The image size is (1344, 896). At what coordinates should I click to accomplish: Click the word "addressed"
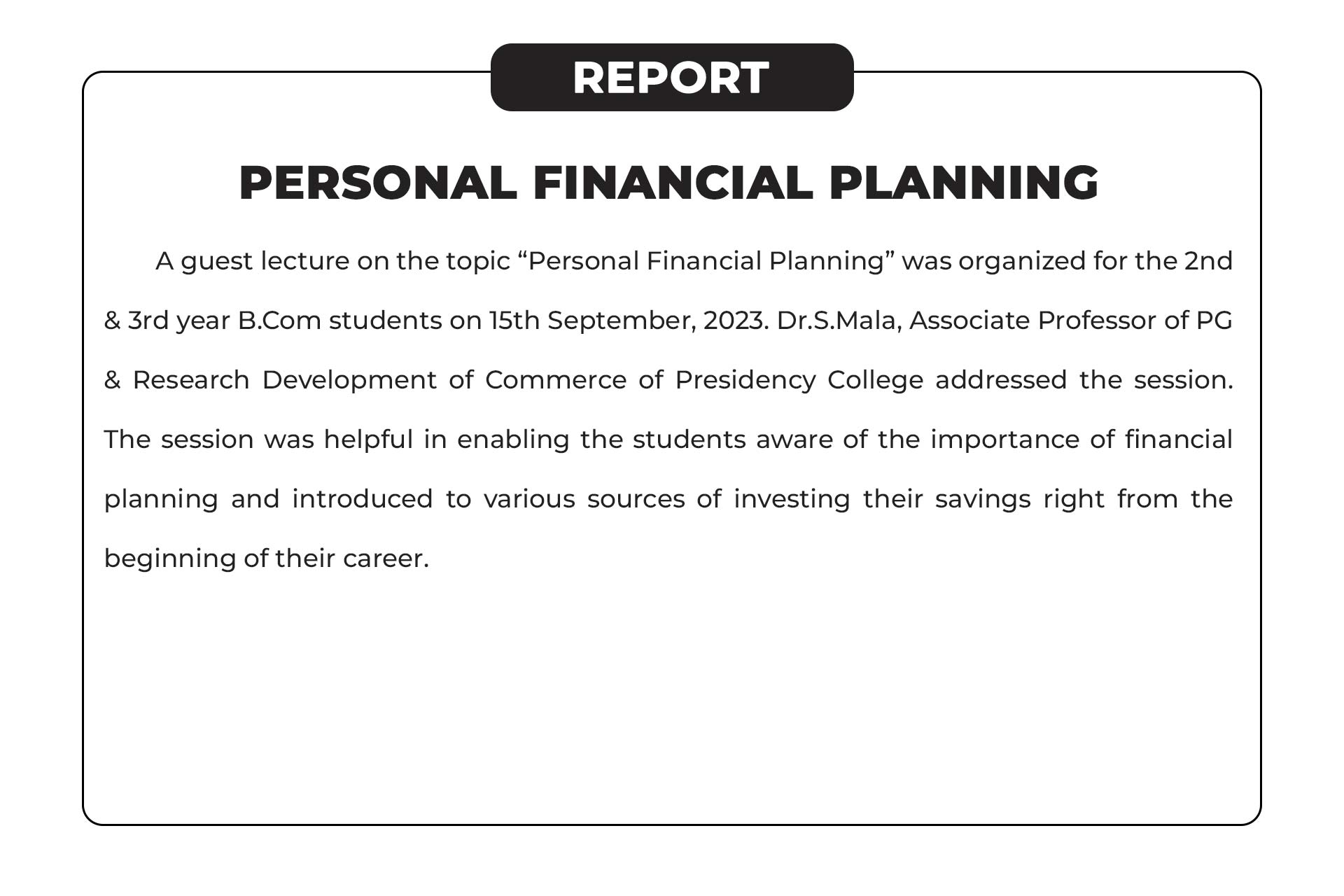tap(1001, 380)
